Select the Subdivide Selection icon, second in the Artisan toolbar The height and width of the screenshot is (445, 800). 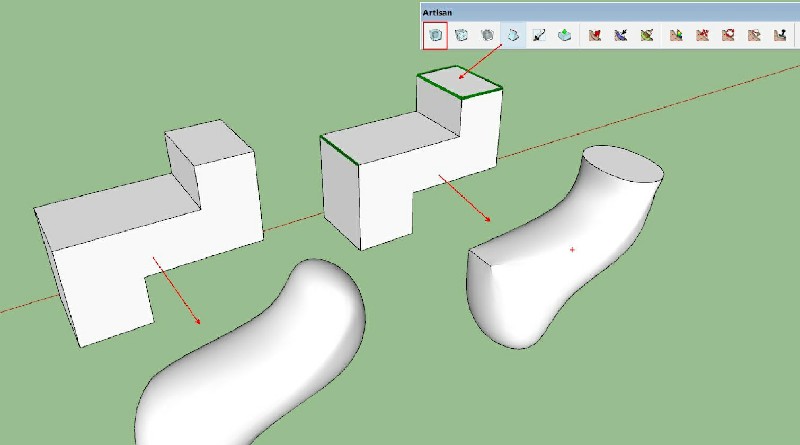[x=461, y=35]
